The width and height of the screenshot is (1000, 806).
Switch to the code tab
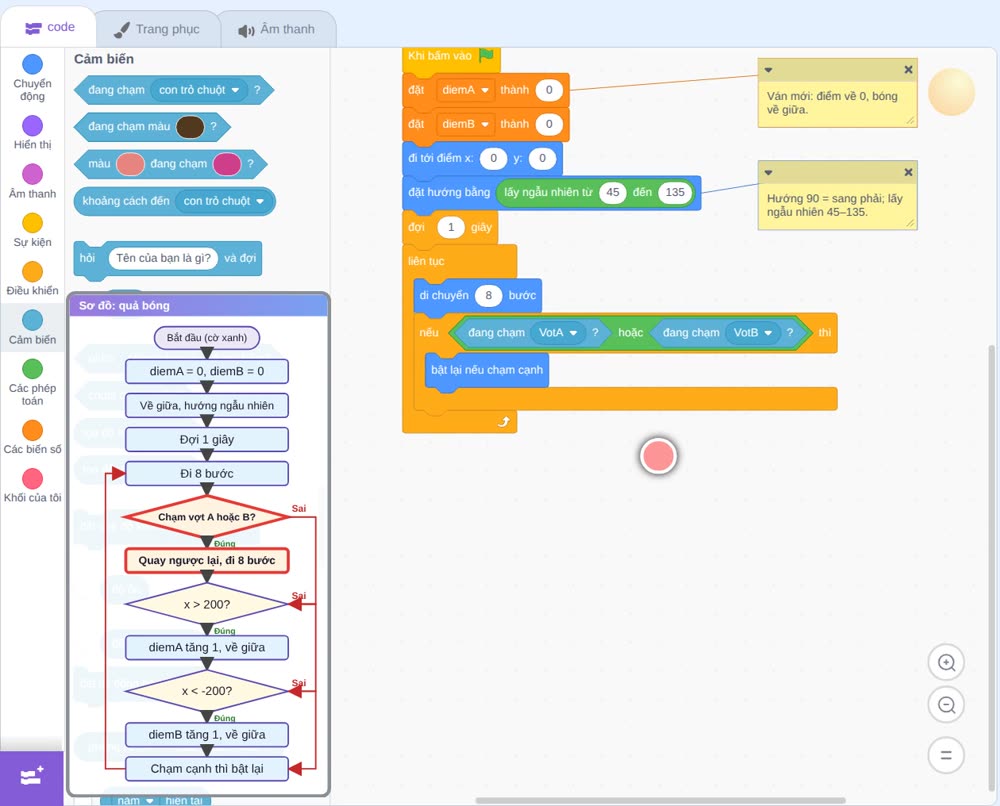point(49,27)
